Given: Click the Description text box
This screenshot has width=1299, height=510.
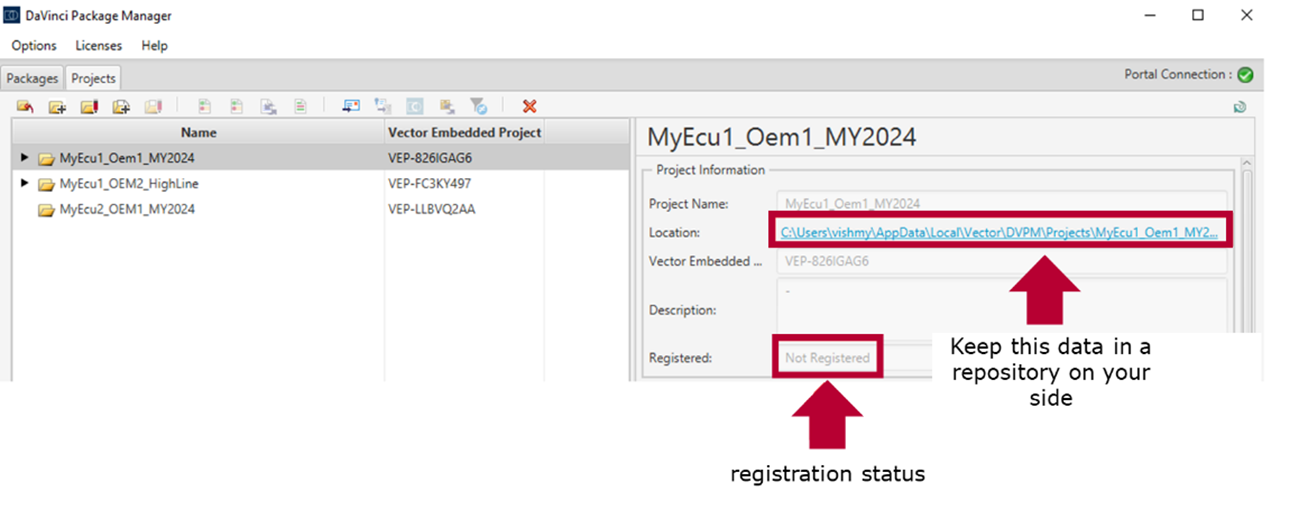Looking at the screenshot, I should (1001, 309).
